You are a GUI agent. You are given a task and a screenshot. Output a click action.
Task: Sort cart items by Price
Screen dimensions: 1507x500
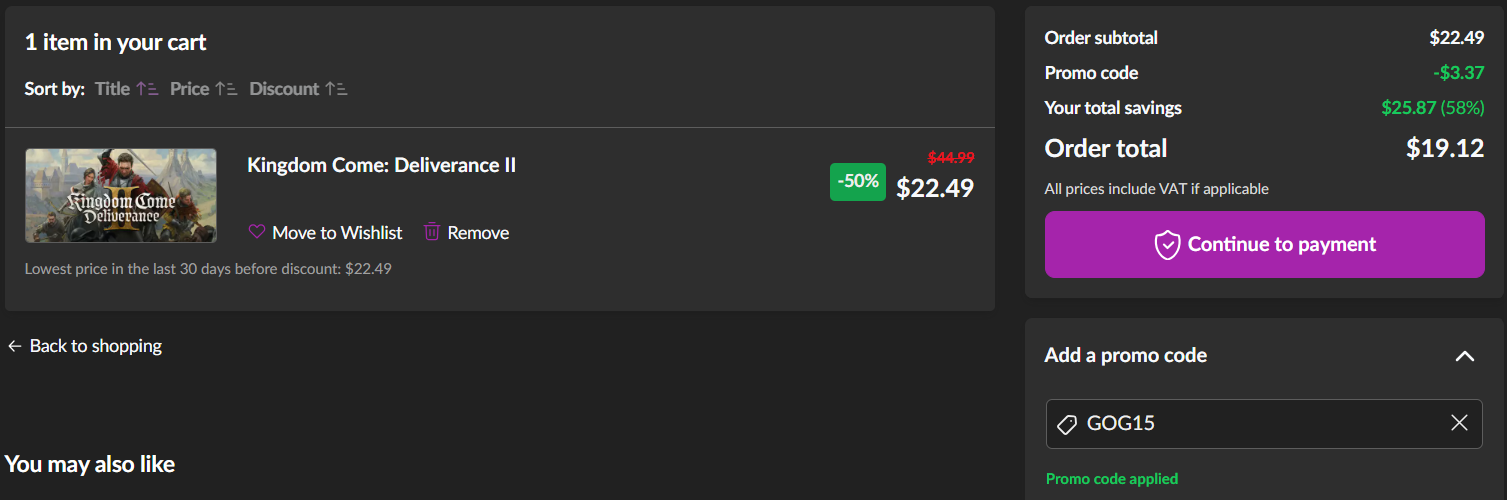pos(189,89)
